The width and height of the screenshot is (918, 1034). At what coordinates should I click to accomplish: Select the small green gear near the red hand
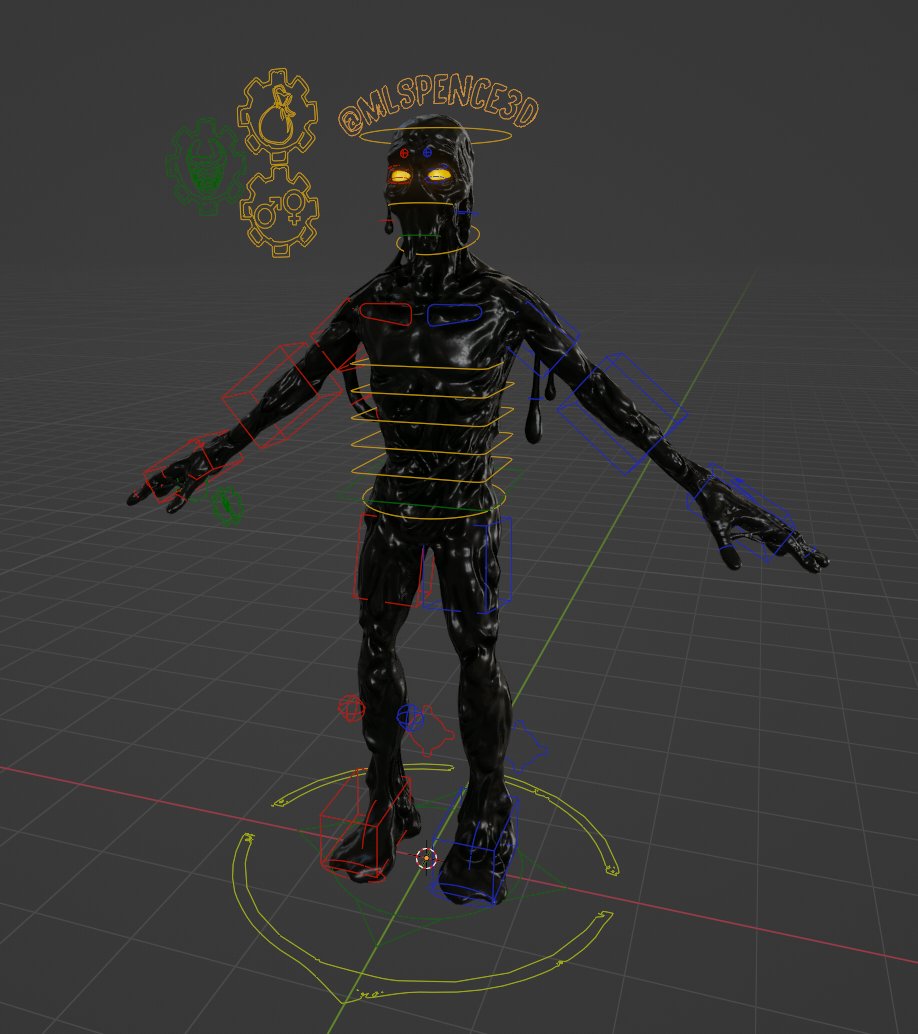pos(228,506)
